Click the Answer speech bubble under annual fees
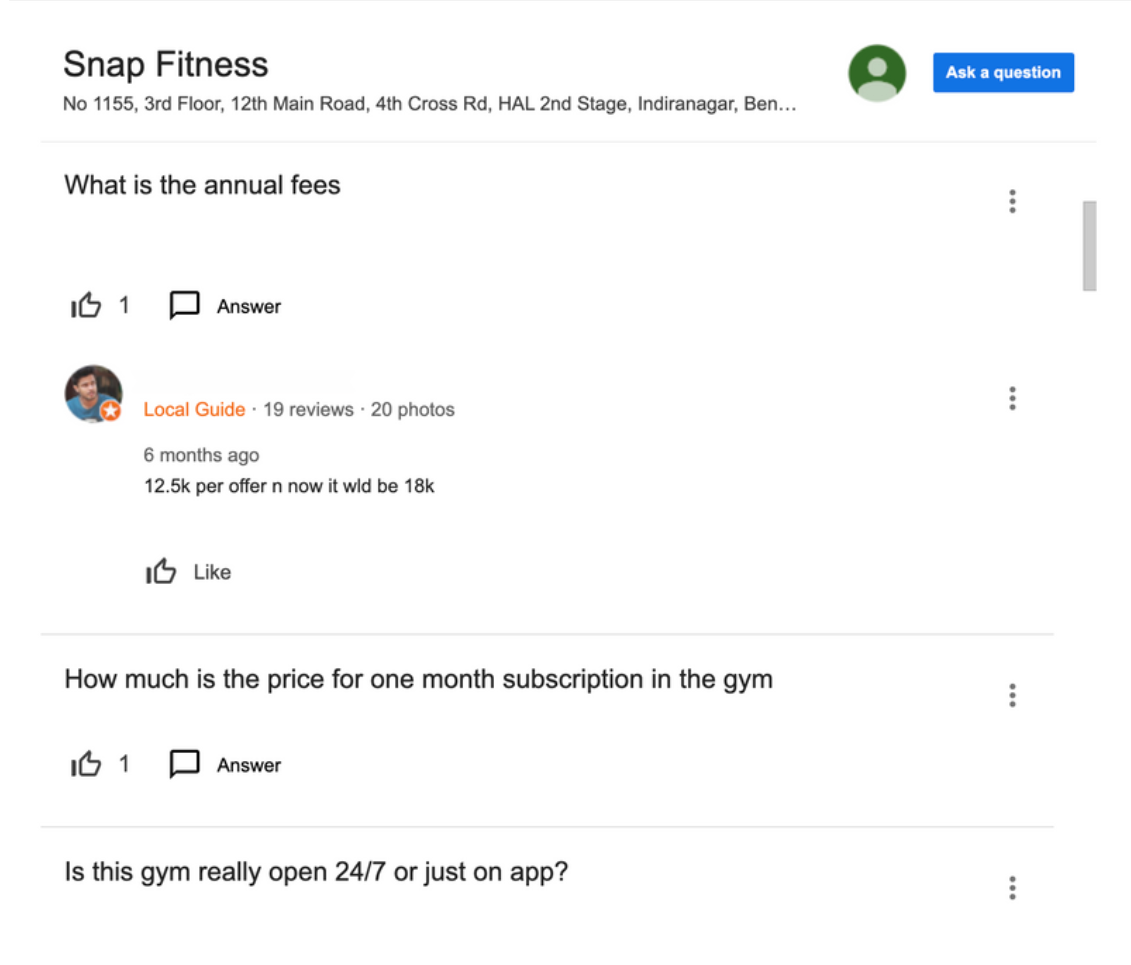The width and height of the screenshot is (1131, 965). (x=184, y=305)
